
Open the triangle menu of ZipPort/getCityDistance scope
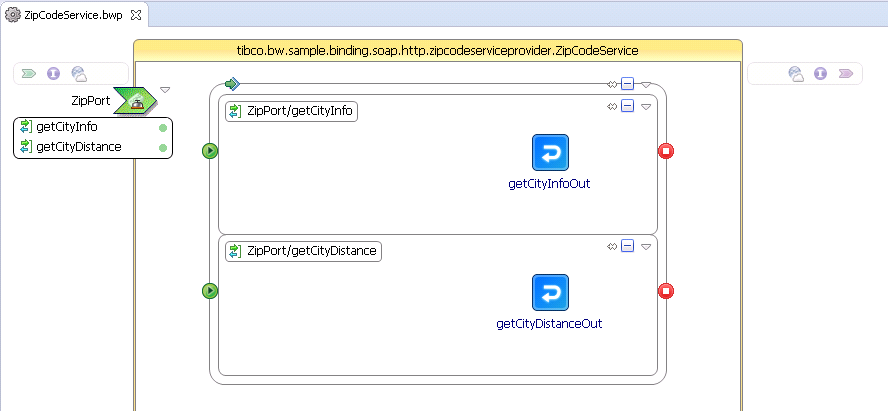pos(646,247)
